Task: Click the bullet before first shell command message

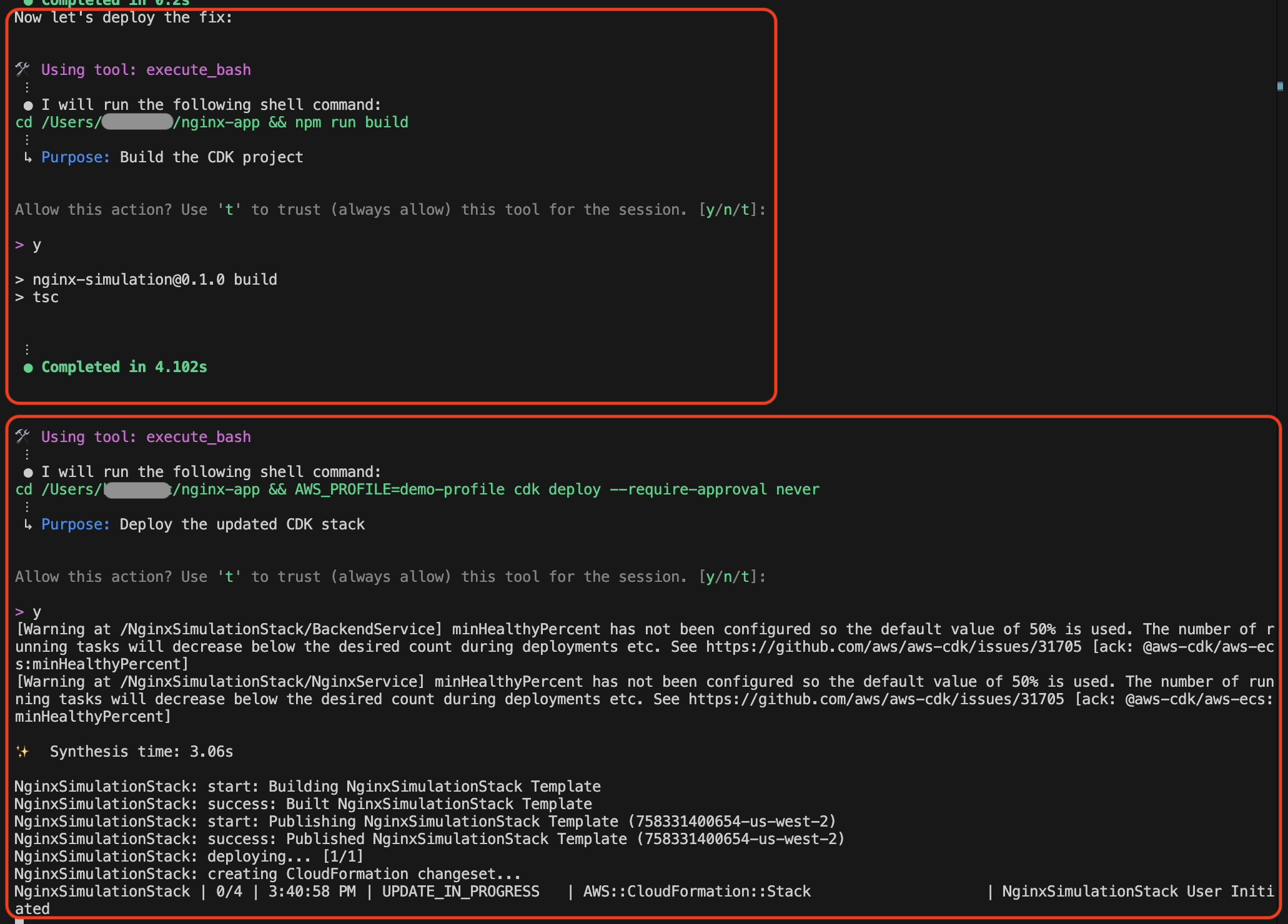Action: [x=27, y=105]
